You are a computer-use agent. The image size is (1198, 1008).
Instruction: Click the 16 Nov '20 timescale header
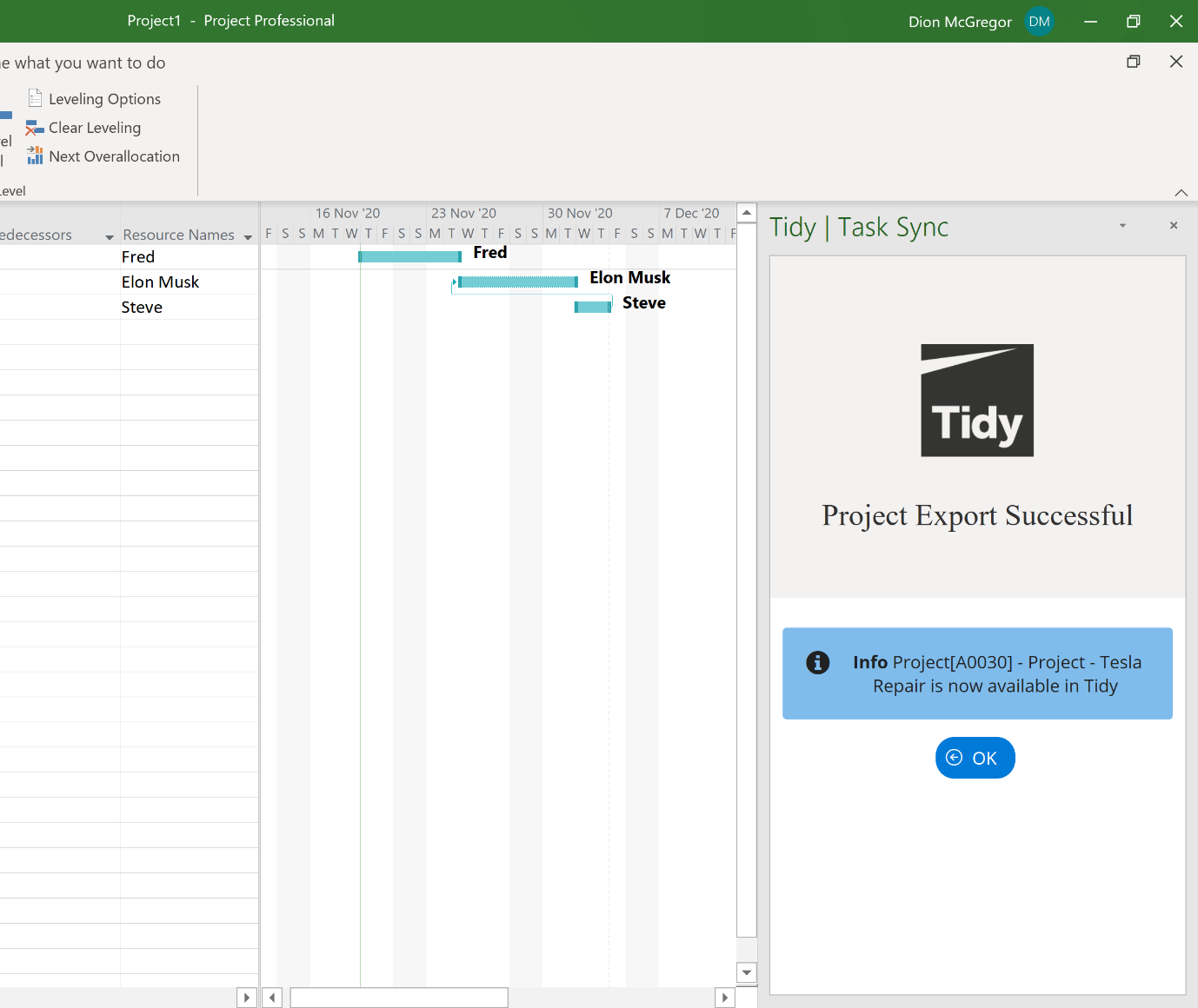(348, 213)
